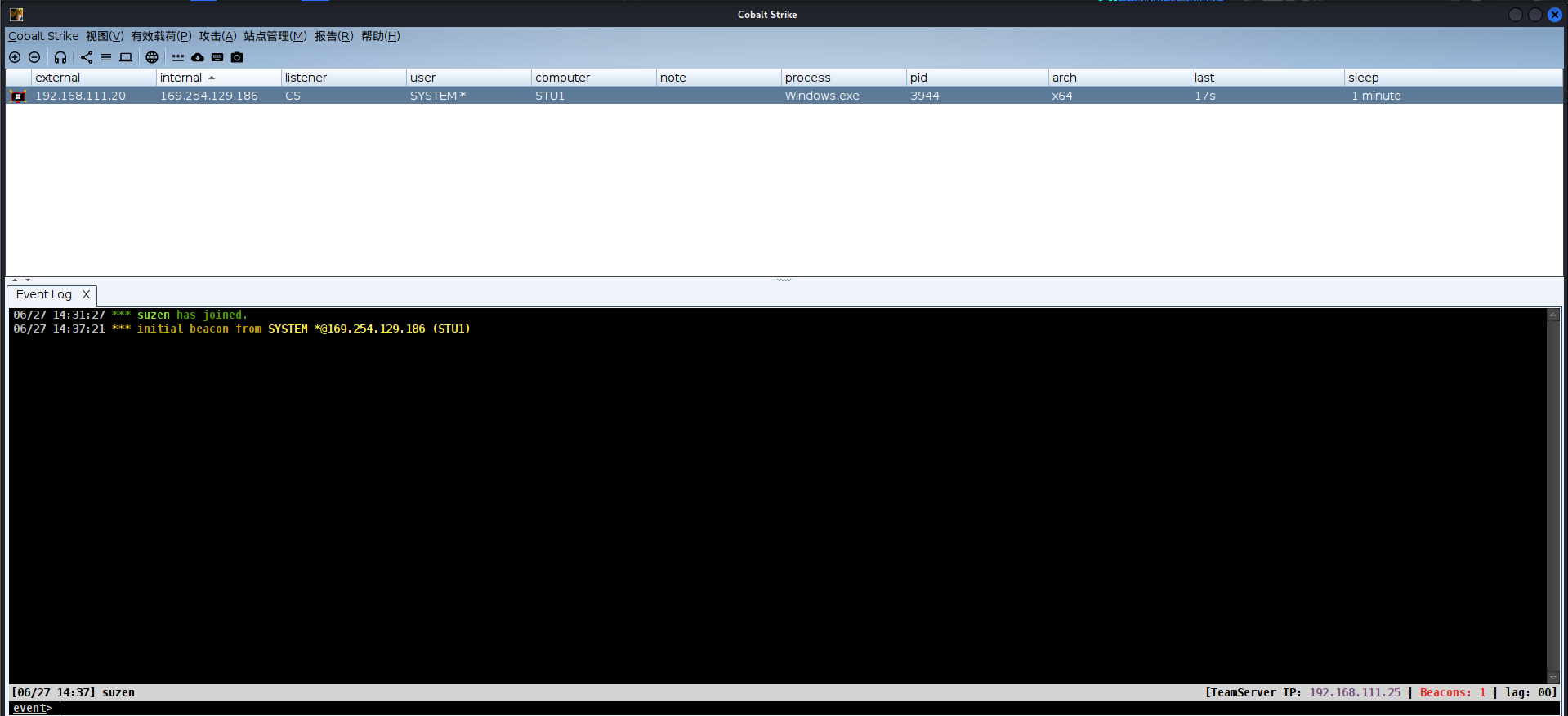
Task: Sort sessions by pid column
Action: 978,78
